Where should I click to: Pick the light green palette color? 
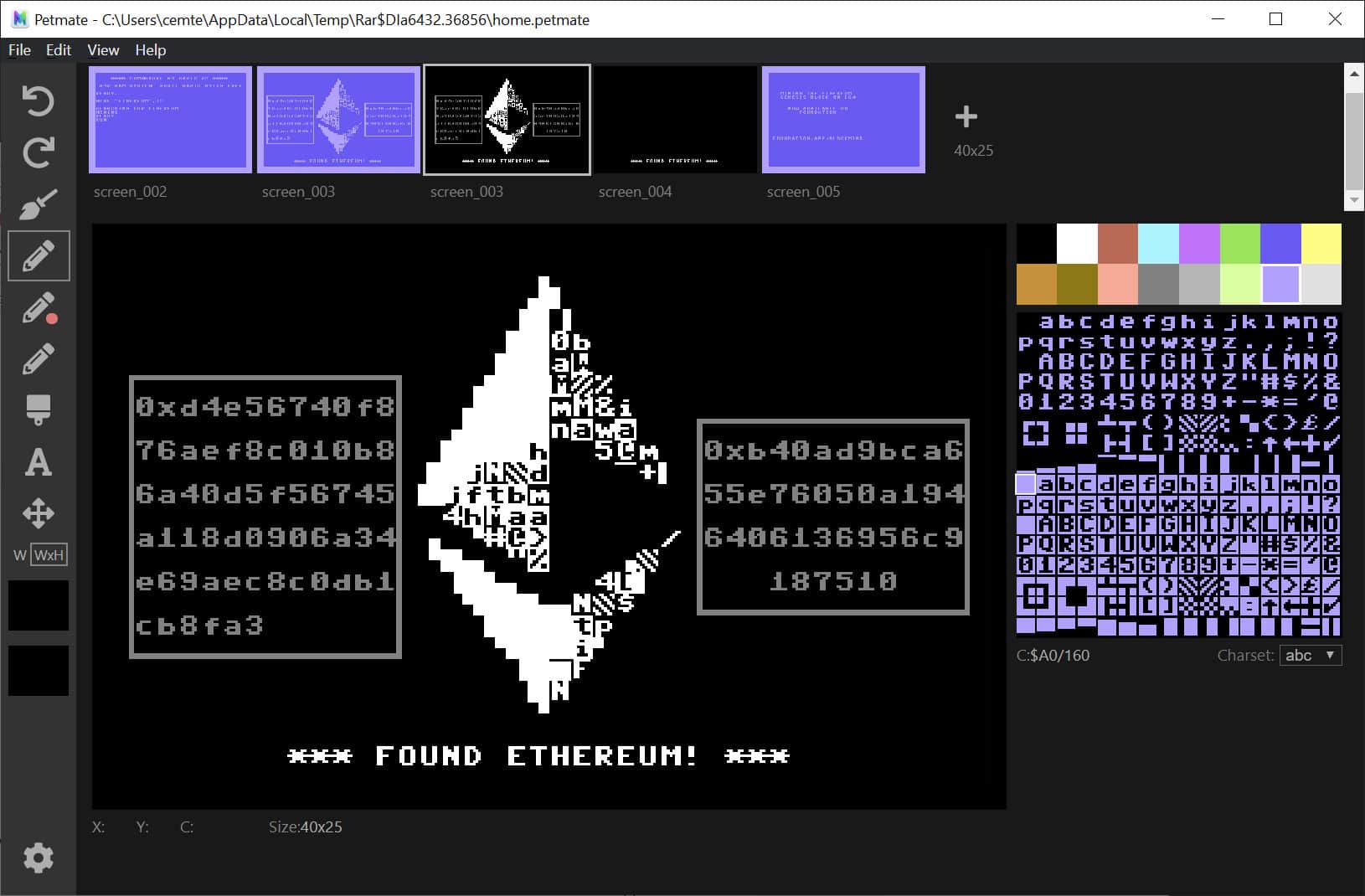(1239, 284)
